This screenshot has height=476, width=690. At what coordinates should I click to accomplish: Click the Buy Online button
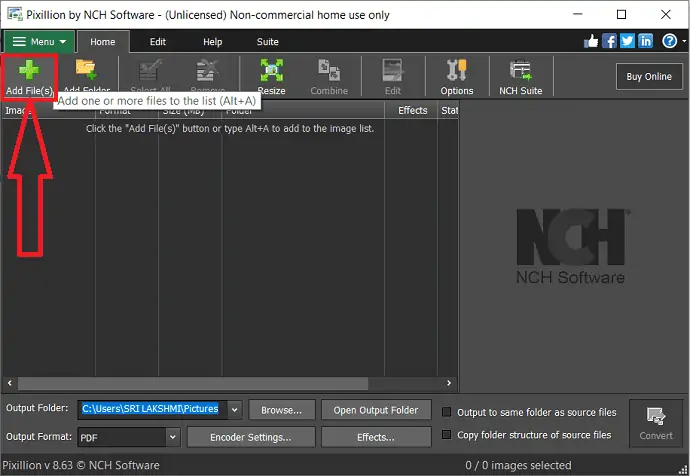[x=649, y=77]
